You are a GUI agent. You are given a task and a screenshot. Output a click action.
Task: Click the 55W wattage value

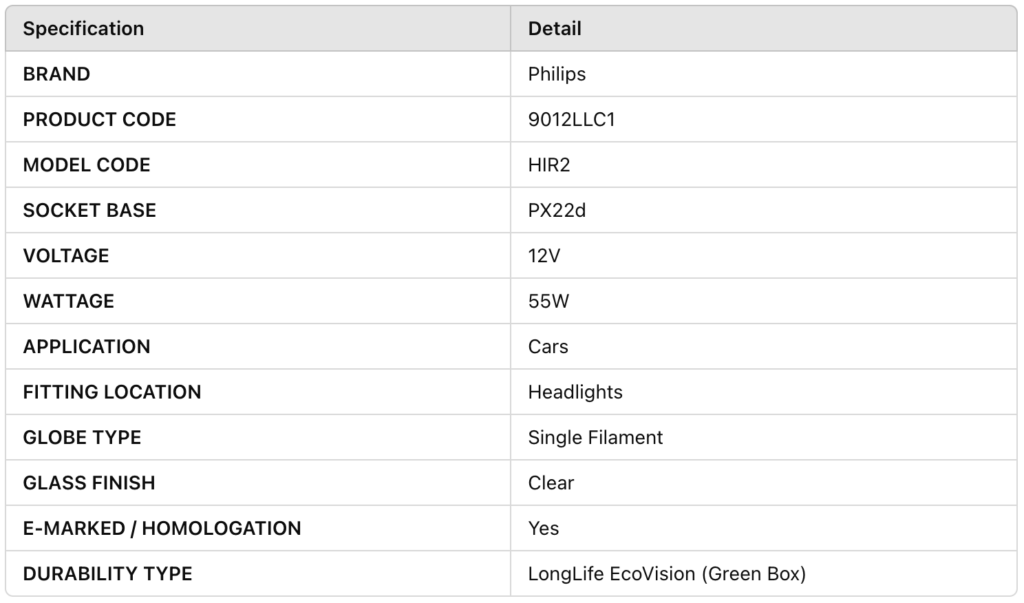(x=549, y=301)
